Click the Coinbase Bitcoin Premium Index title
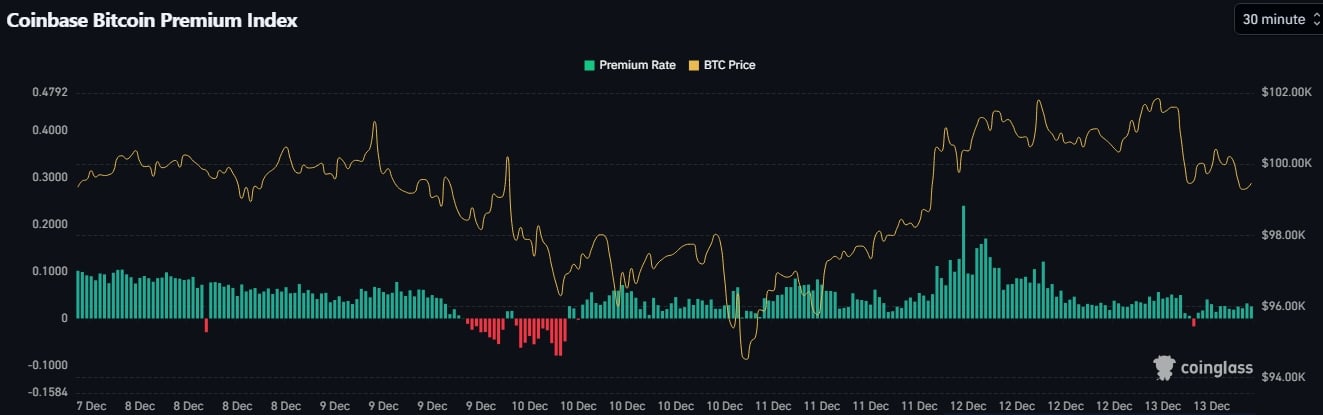This screenshot has width=1323, height=415. point(152,20)
